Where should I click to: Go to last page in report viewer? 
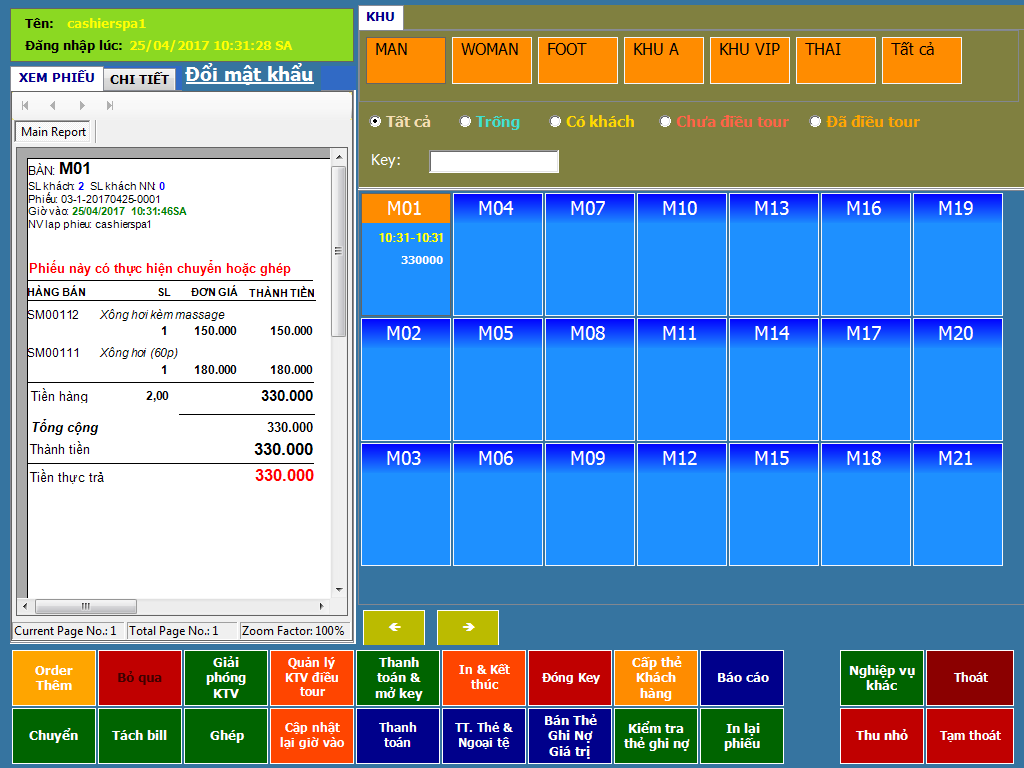[x=110, y=105]
